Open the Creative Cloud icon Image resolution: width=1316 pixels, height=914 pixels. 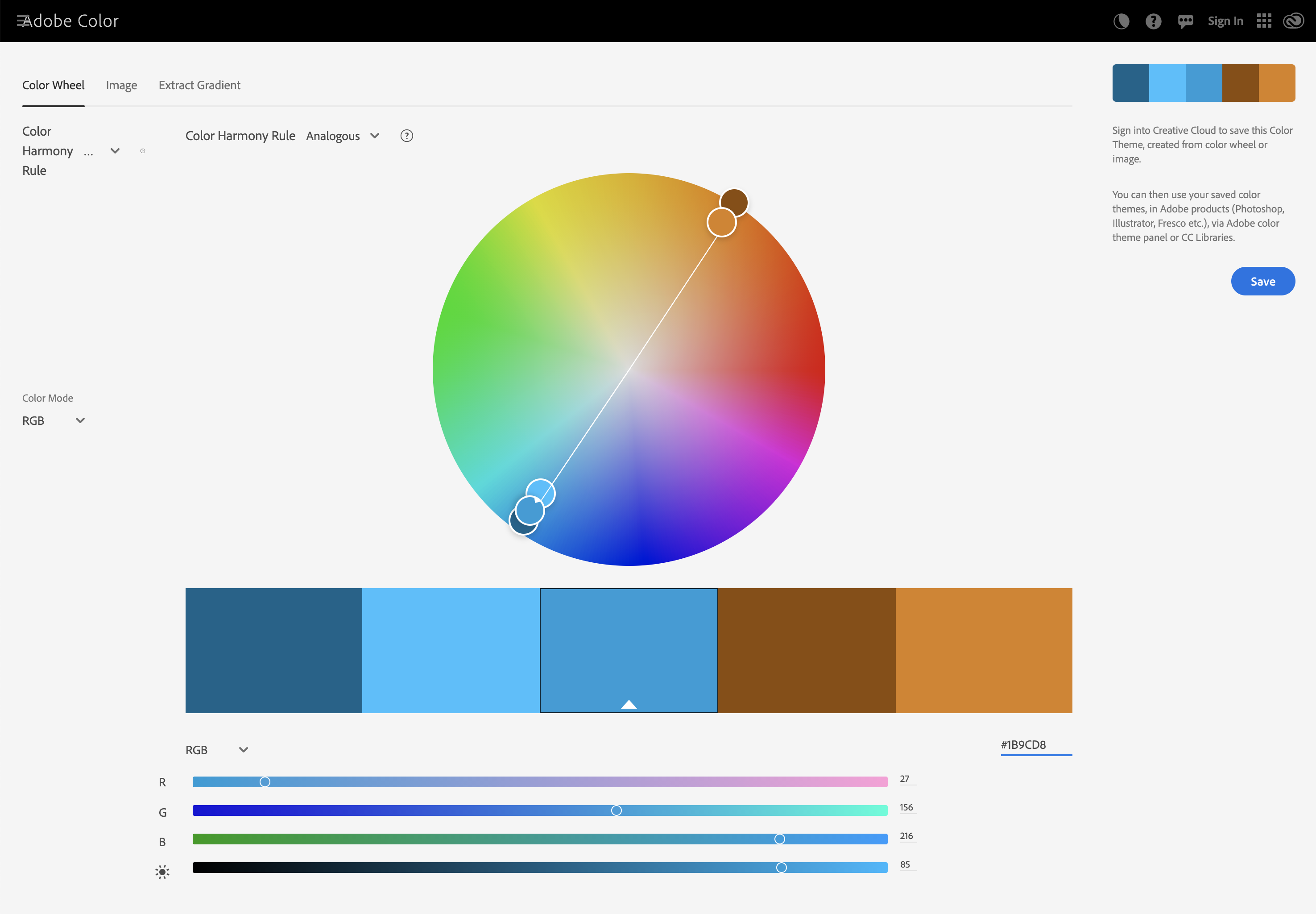[1293, 21]
